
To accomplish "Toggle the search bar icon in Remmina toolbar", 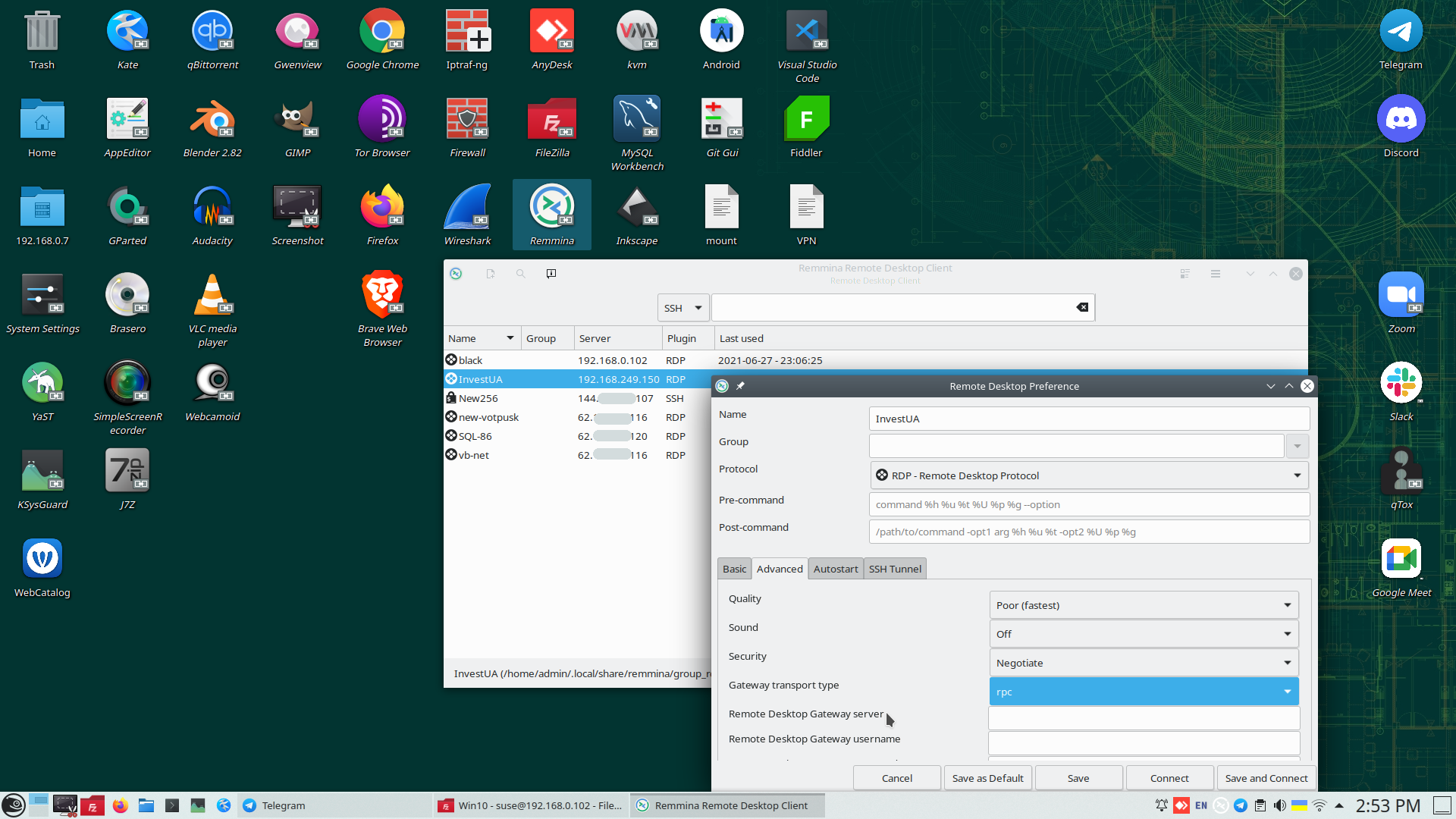I will pos(521,274).
